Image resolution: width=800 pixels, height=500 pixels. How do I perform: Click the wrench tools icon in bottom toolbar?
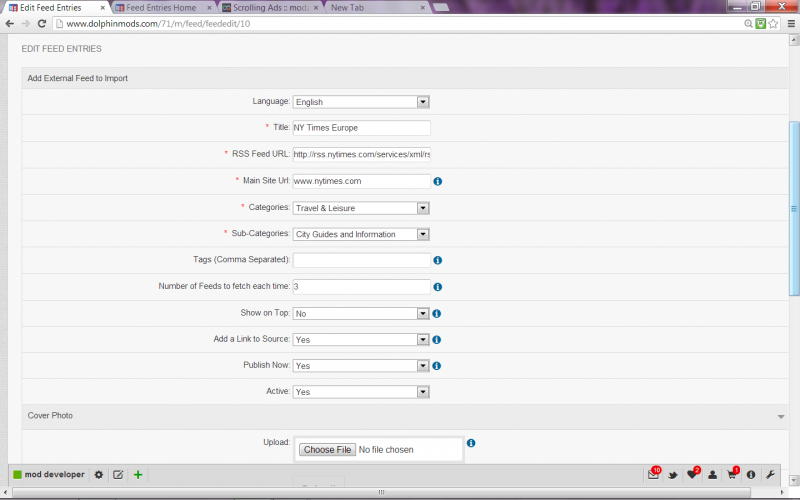[x=770, y=475]
